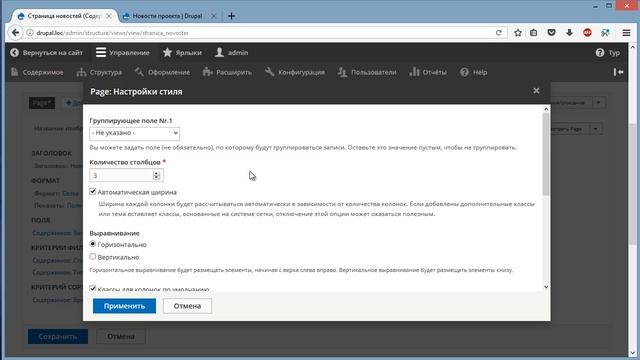Bookmark this page with the star icon

click(518, 33)
